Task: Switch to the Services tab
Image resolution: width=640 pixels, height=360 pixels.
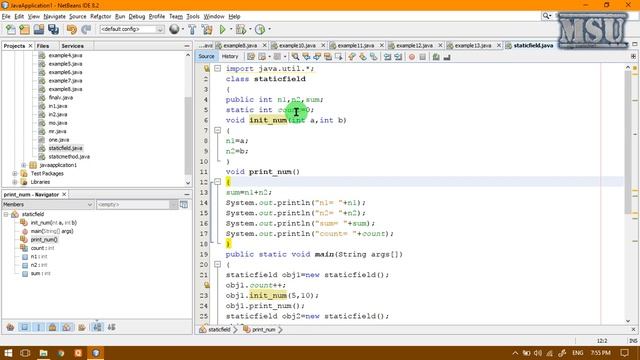Action: pyautogui.click(x=72, y=46)
